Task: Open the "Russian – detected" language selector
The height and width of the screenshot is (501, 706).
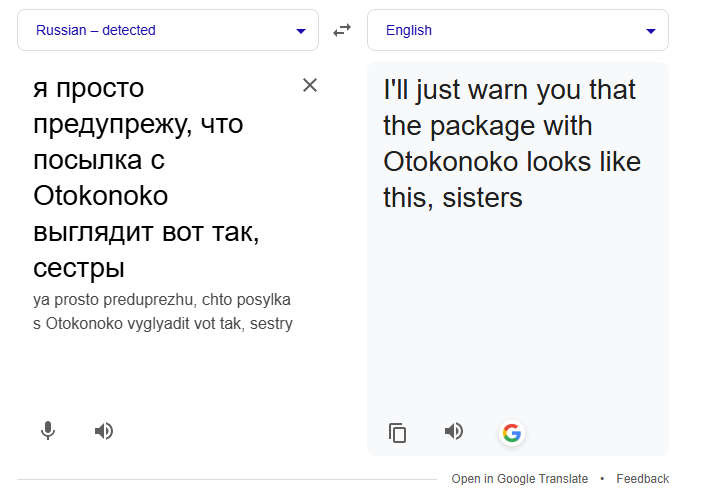Action: [96, 30]
